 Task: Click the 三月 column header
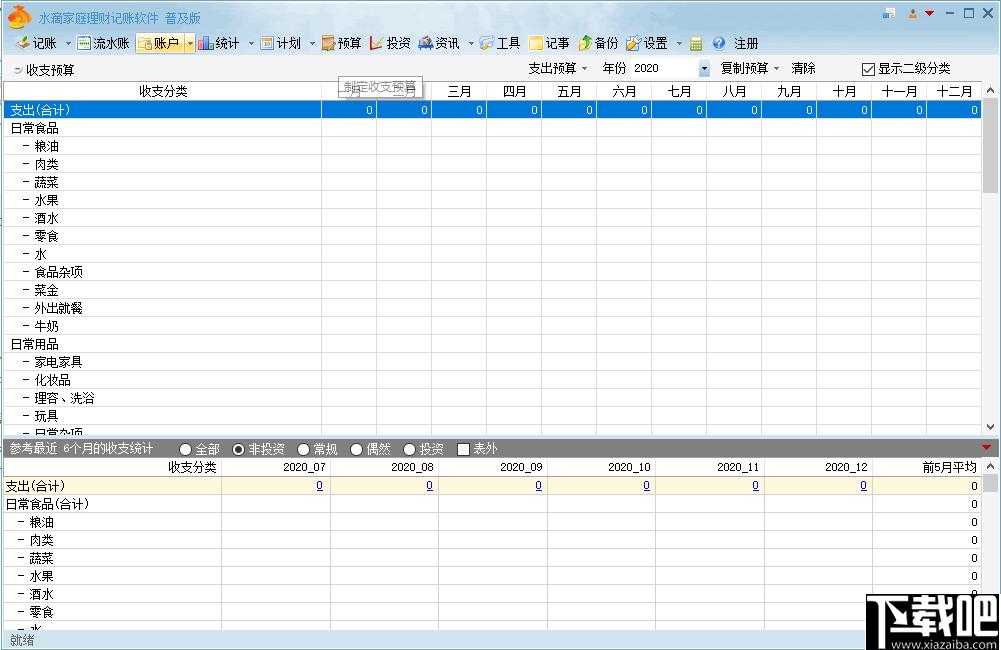459,91
